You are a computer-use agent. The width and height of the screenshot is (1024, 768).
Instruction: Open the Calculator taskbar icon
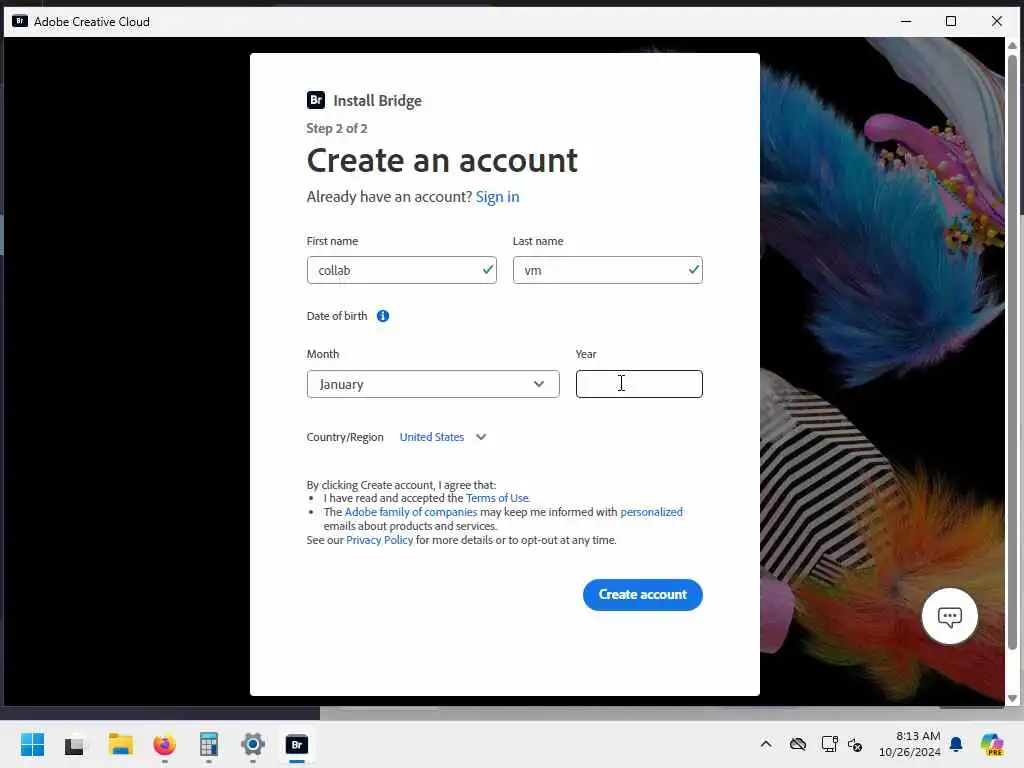[x=208, y=744]
